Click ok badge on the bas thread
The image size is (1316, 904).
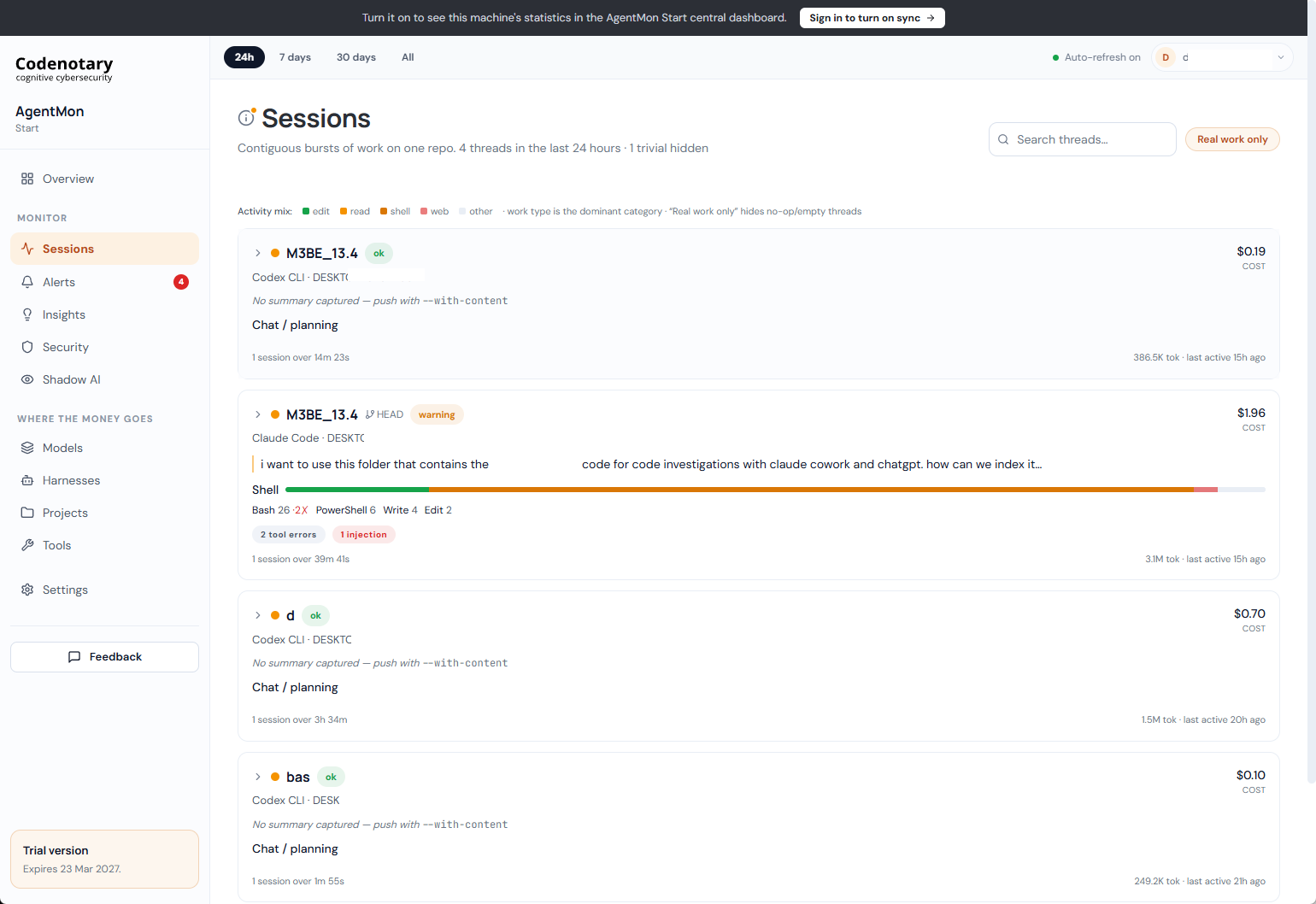coord(331,777)
